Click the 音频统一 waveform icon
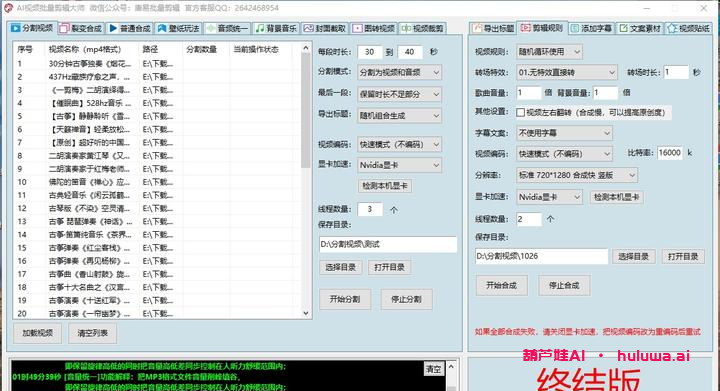 210,28
